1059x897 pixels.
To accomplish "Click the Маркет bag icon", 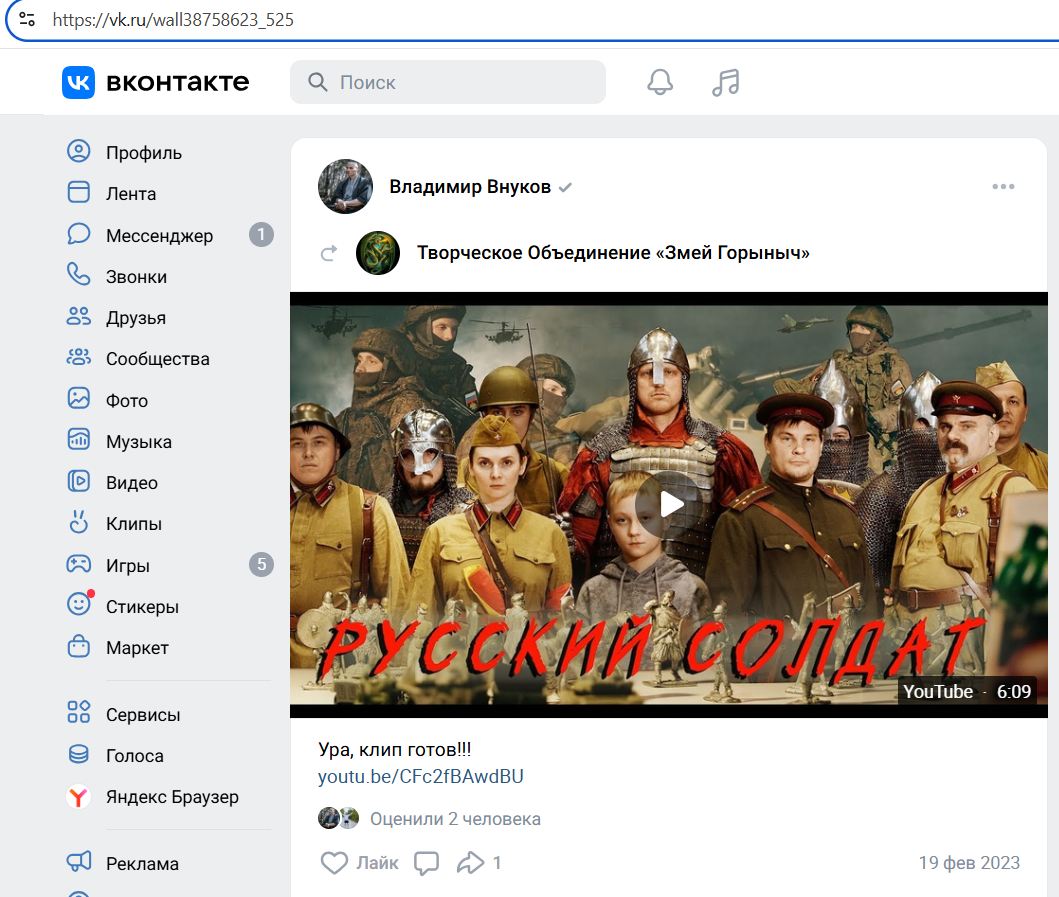I will (x=78, y=646).
